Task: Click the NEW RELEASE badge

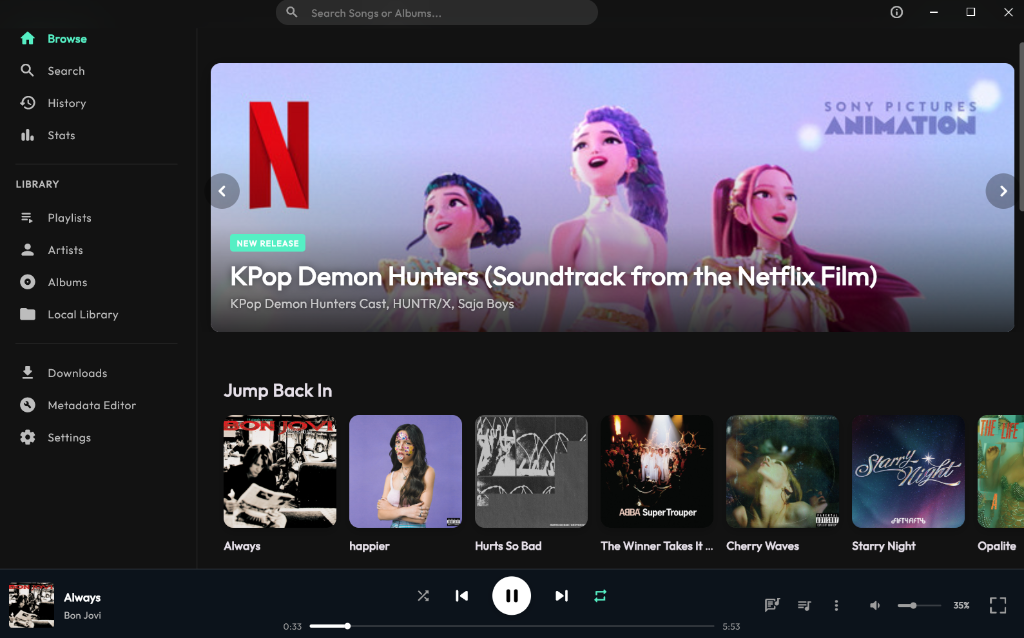Action: 267,243
